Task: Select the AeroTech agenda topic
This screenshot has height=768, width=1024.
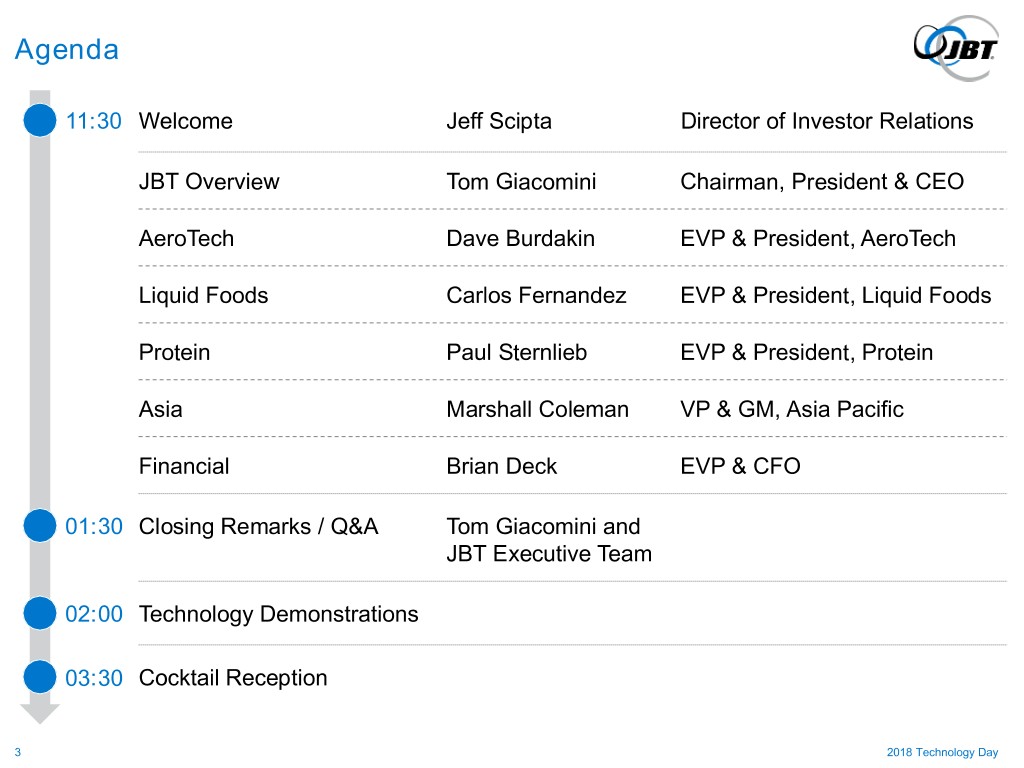Action: pos(186,238)
